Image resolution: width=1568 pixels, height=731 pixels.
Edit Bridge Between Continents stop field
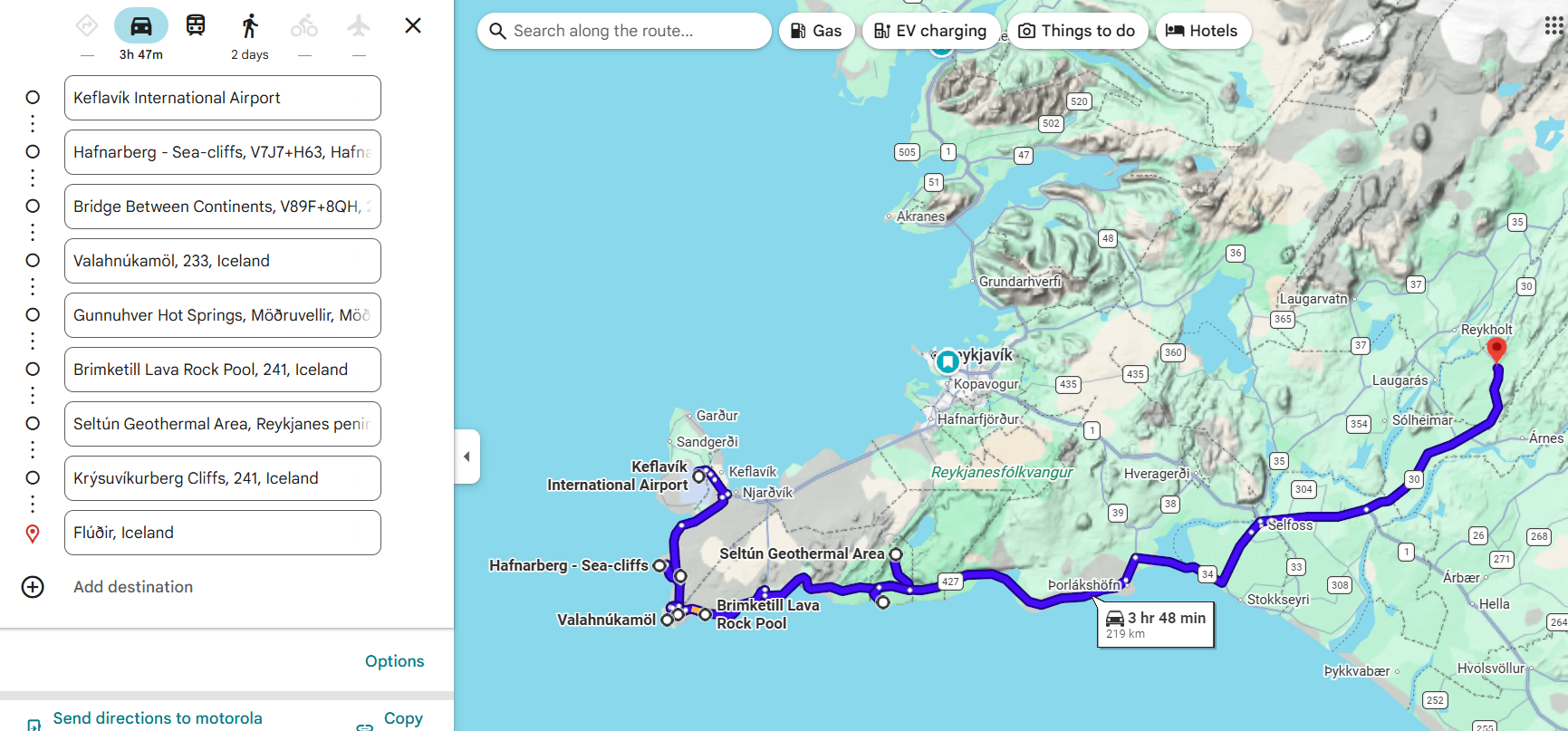point(223,207)
